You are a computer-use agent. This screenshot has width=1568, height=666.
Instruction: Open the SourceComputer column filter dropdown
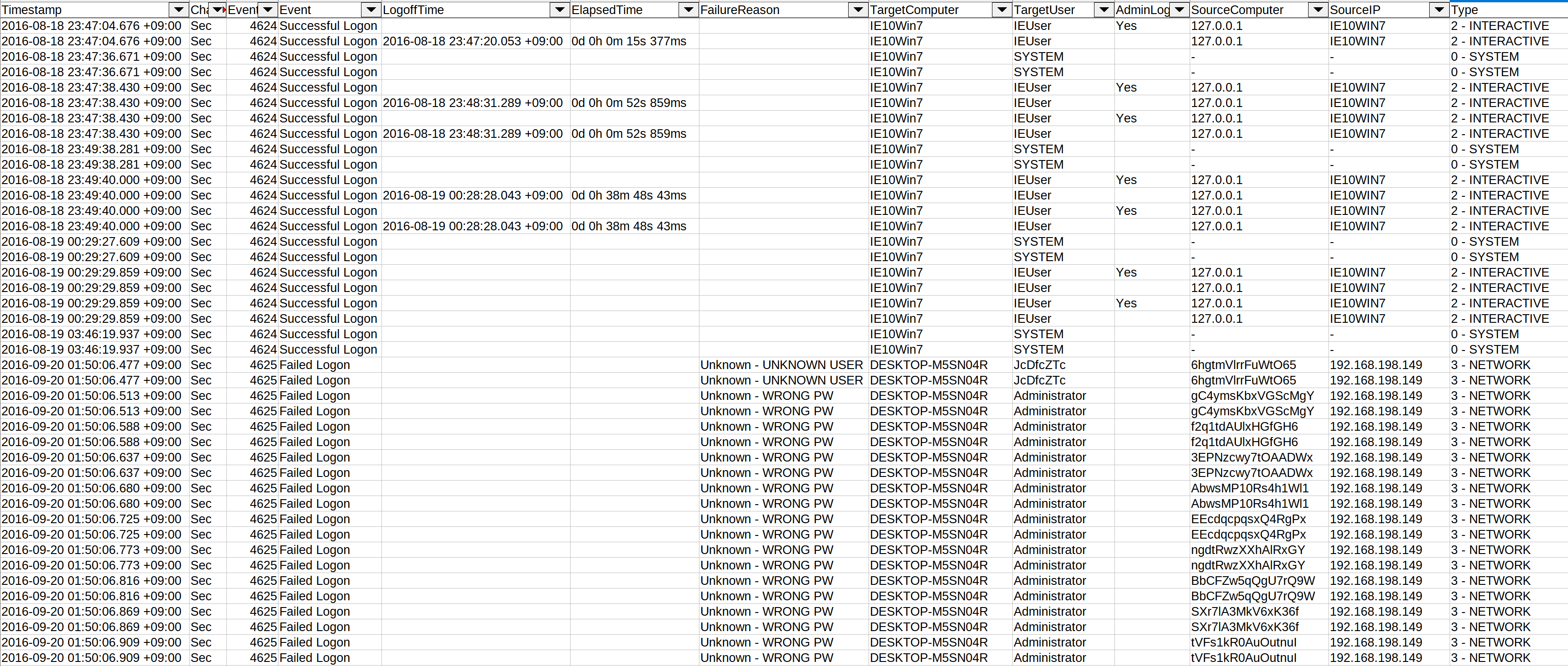coord(1318,10)
